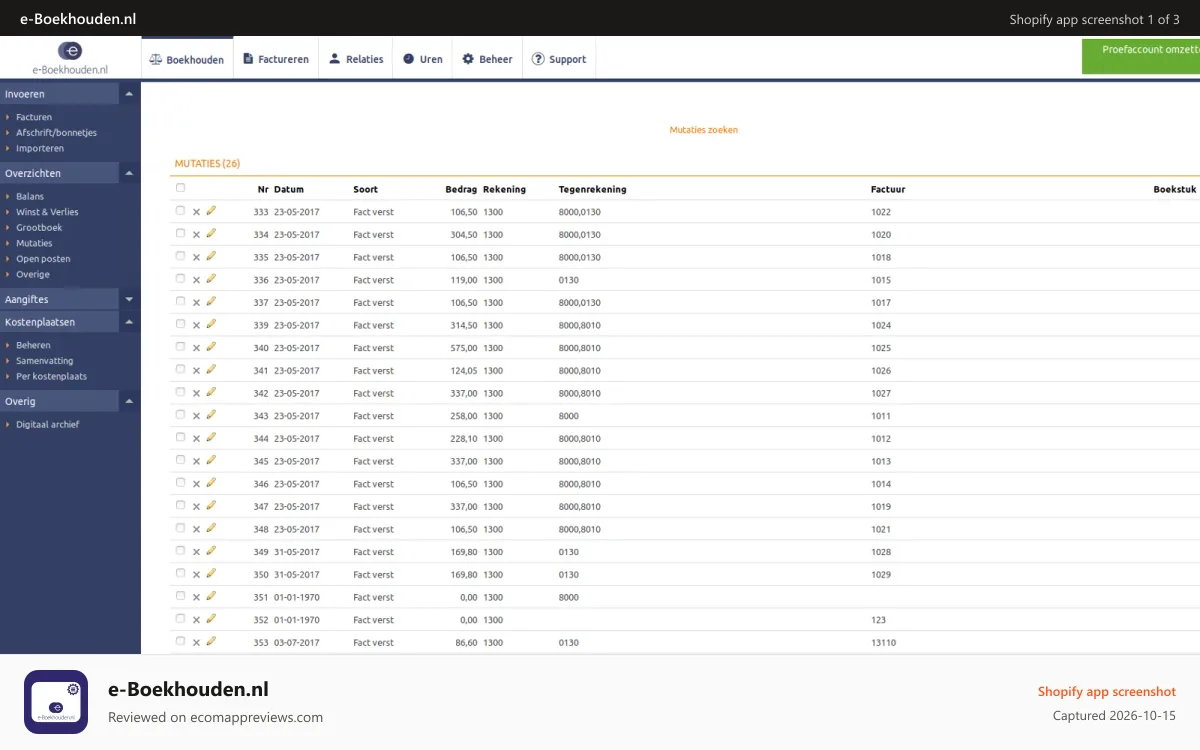Image resolution: width=1200 pixels, height=750 pixels.
Task: Switch to the Beheer tab
Action: [x=487, y=59]
